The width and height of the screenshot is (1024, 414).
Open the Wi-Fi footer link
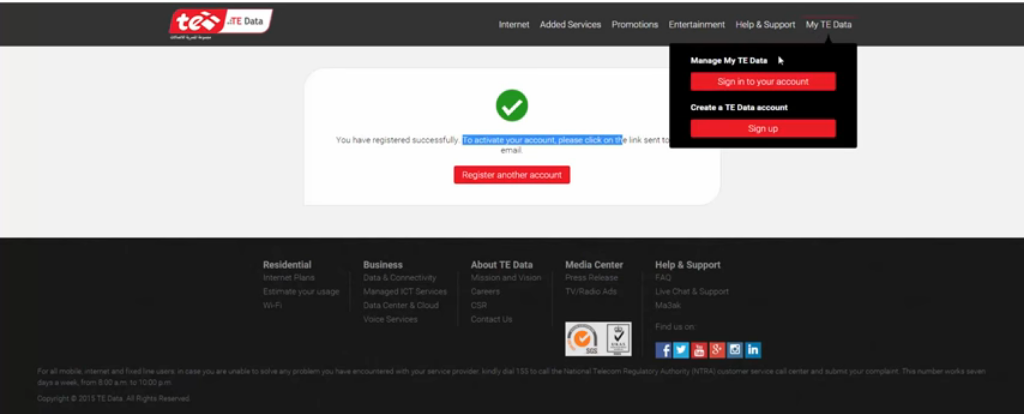272,306
